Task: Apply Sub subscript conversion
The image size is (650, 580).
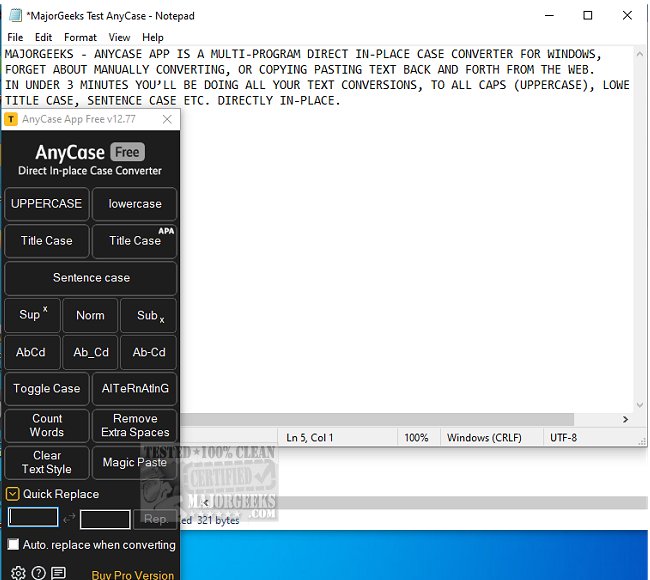Action: 148,315
